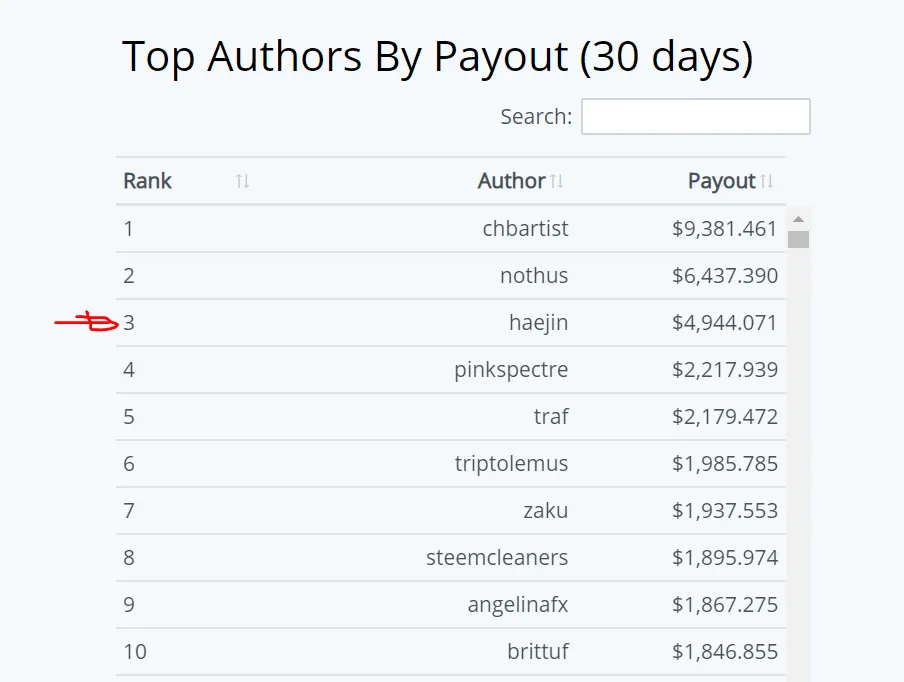Open angelinafx author entry

point(518,605)
